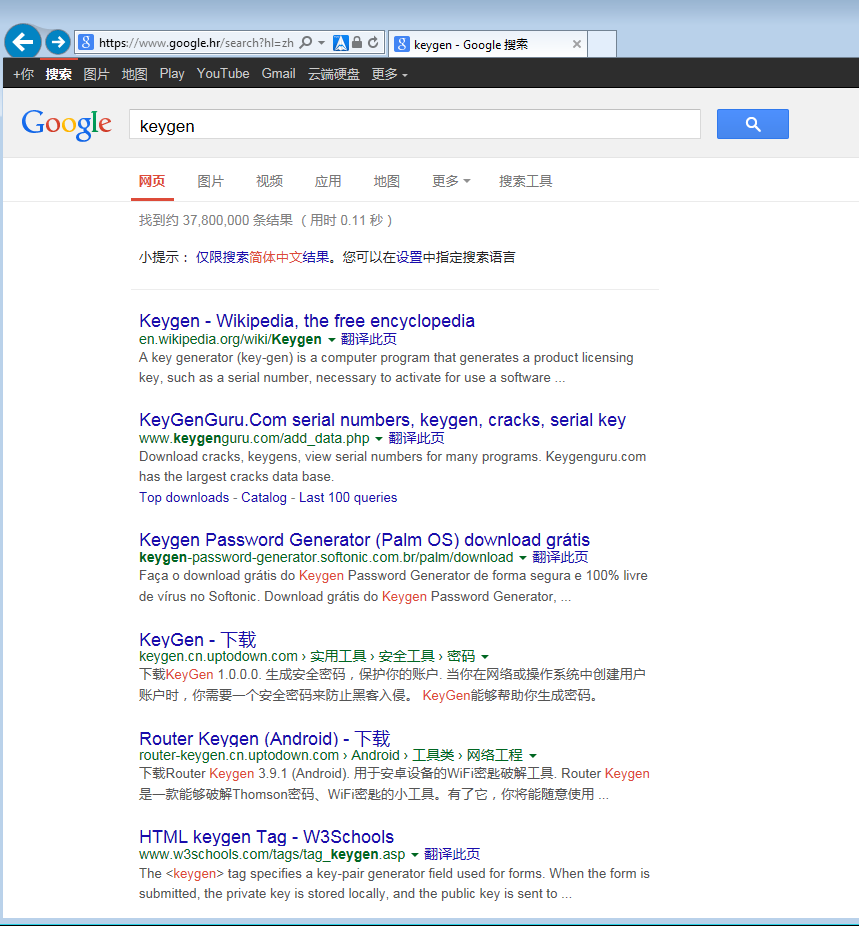Click 翻译此页 for the Wikipedia result
The image size is (859, 926).
click(368, 339)
